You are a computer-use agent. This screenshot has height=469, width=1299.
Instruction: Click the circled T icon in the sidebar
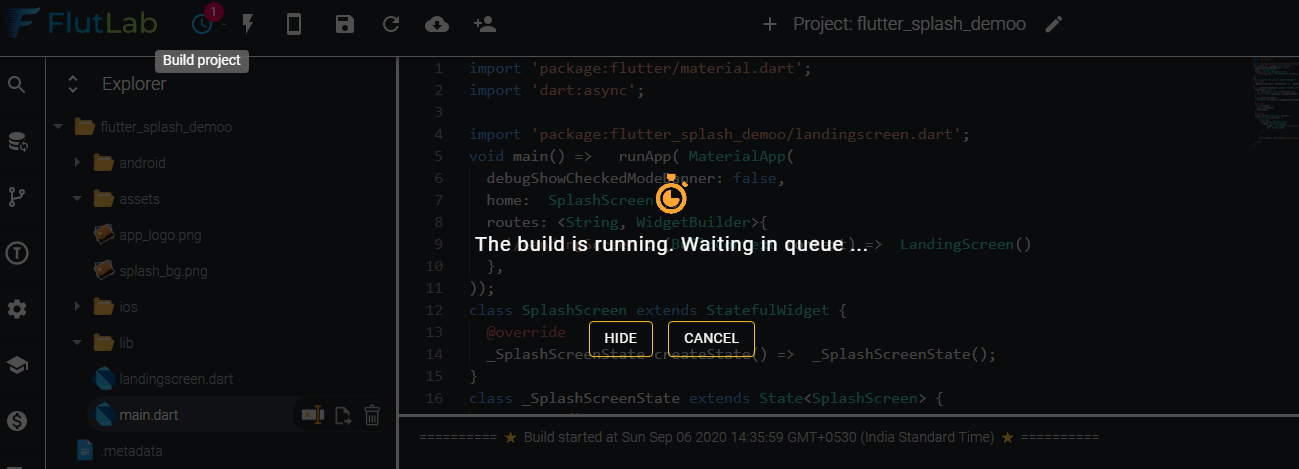pos(16,253)
